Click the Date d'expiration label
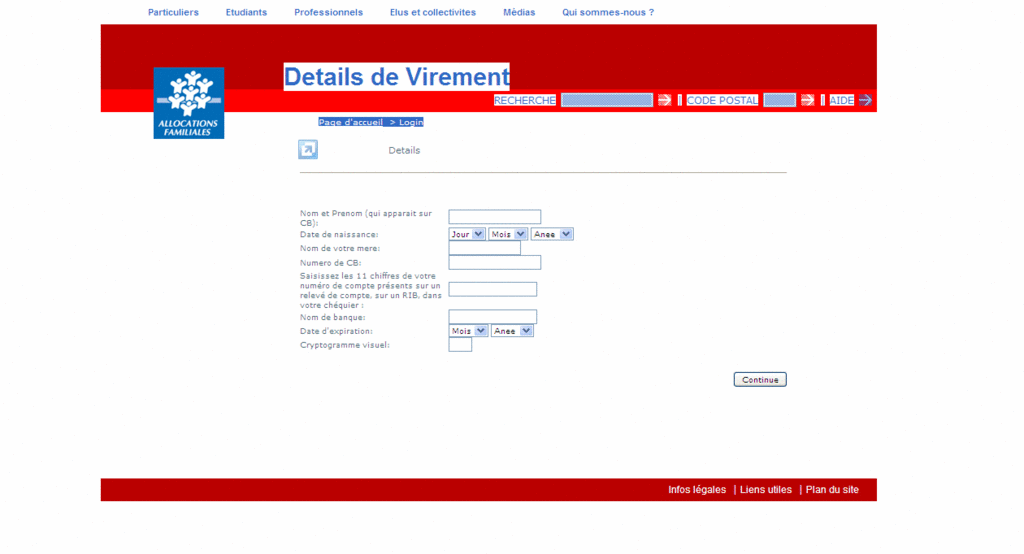 click(336, 331)
